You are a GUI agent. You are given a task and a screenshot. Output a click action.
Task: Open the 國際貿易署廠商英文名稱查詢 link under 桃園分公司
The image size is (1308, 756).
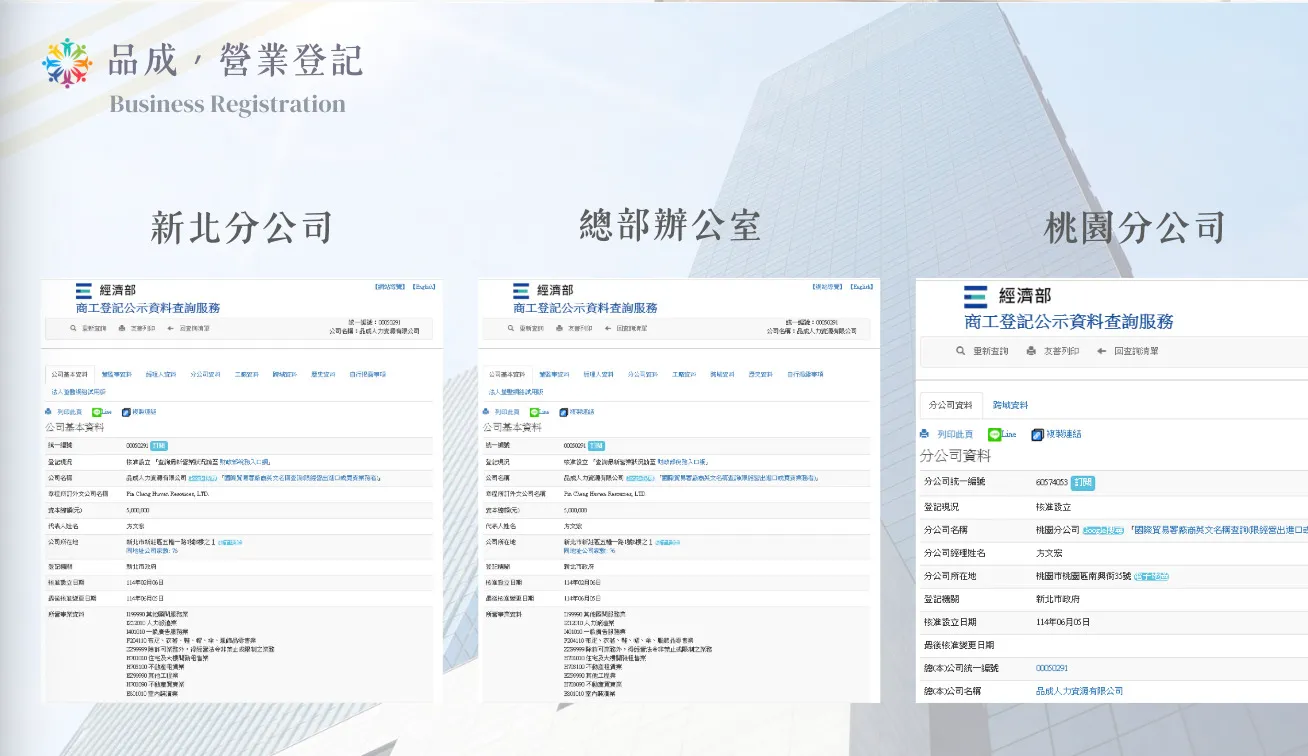1217,530
